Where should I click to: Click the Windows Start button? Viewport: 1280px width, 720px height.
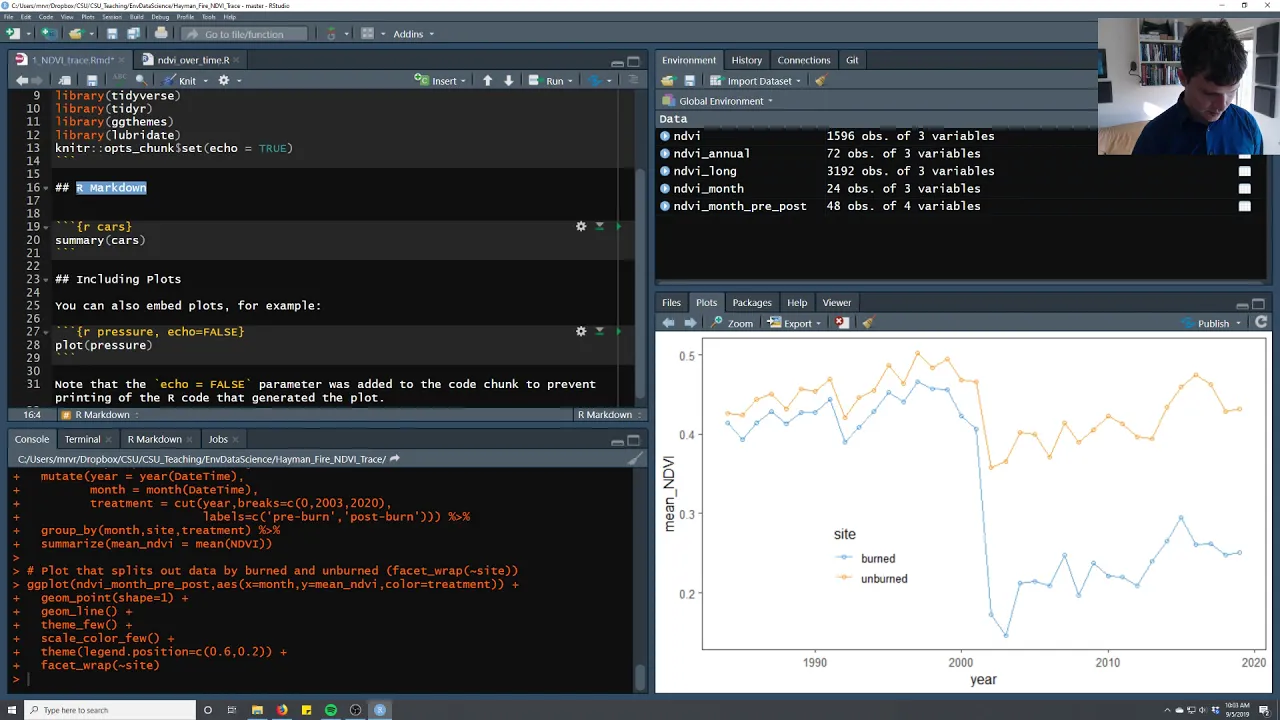pos(12,710)
